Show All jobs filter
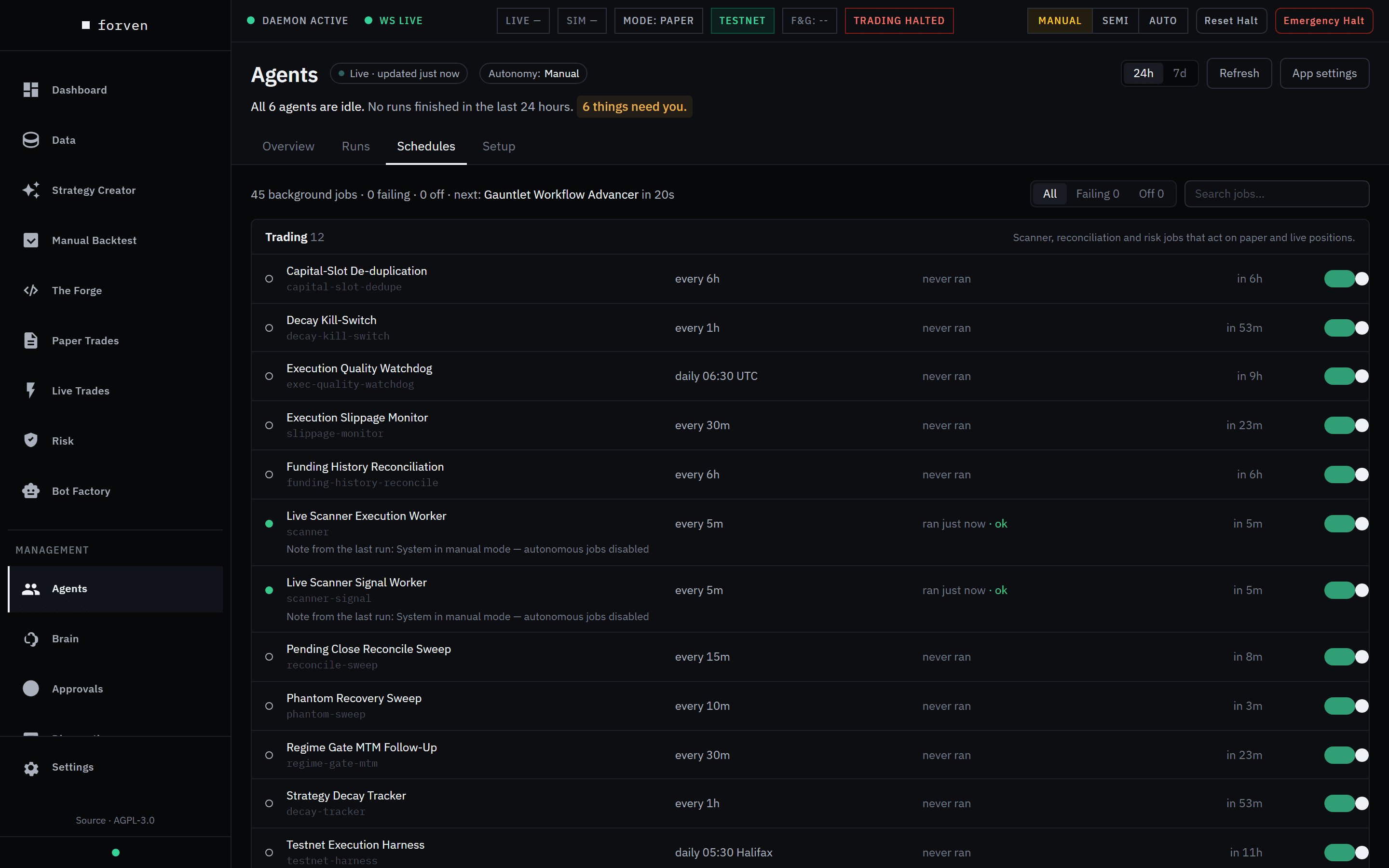Viewport: 1389px width, 868px height. pos(1050,194)
